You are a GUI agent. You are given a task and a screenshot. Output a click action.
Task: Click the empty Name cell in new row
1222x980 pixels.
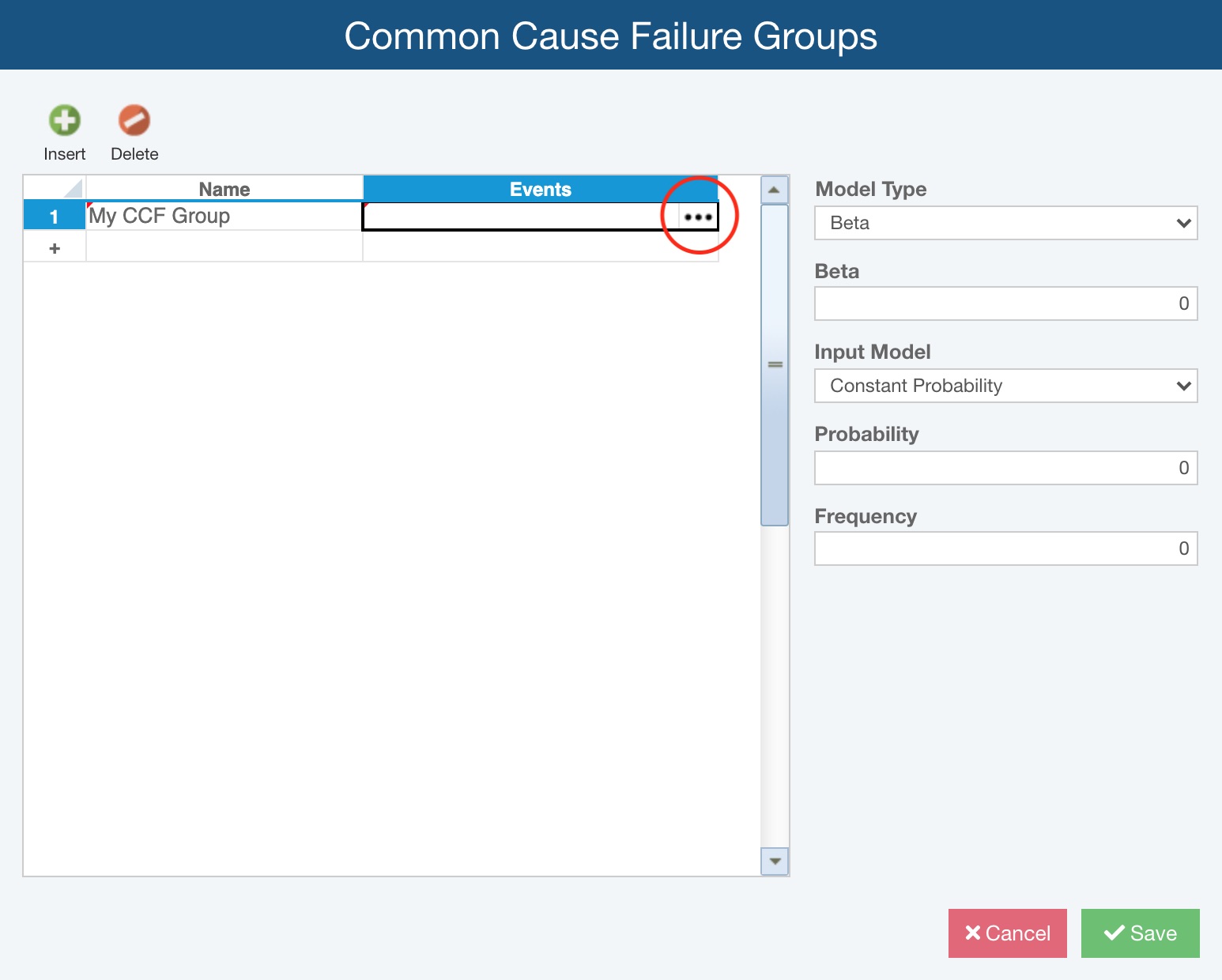224,248
